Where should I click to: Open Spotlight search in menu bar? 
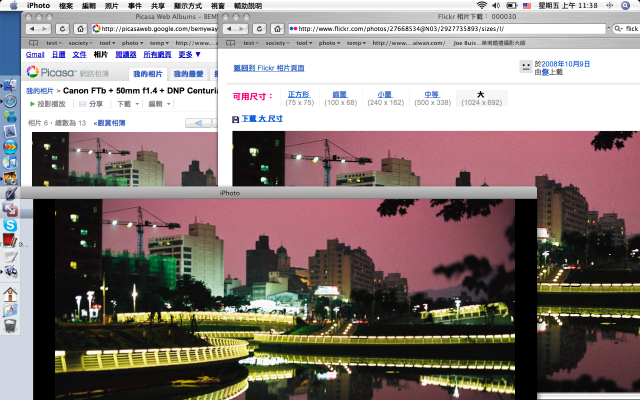(626, 5)
